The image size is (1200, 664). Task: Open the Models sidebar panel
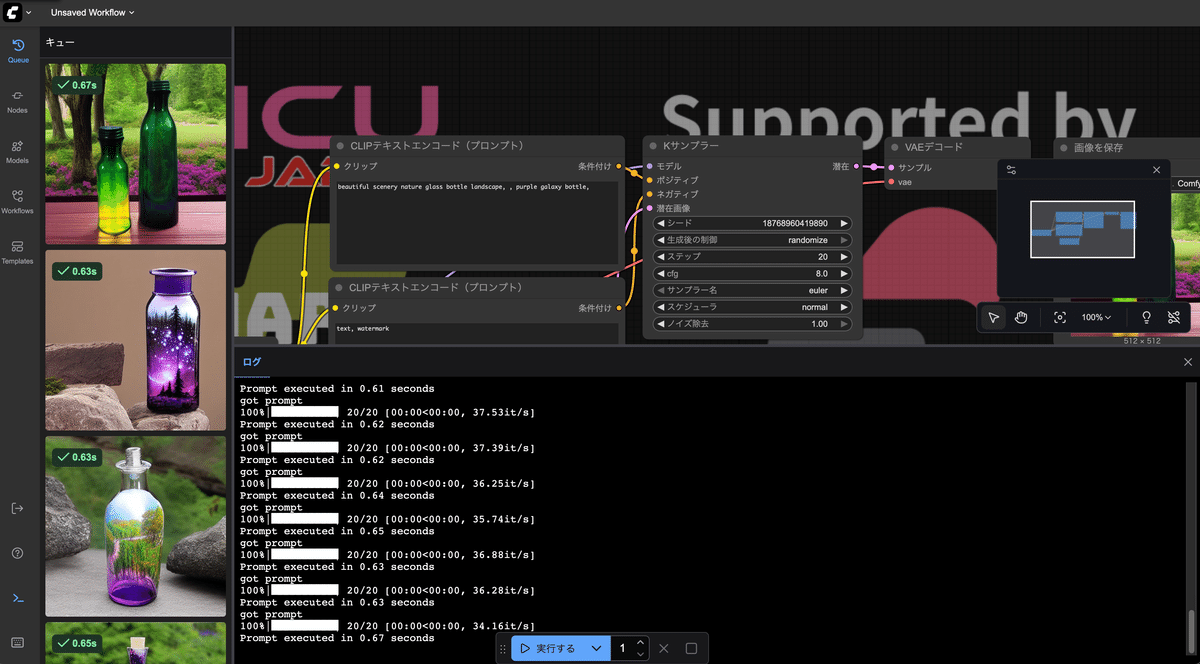[18, 152]
